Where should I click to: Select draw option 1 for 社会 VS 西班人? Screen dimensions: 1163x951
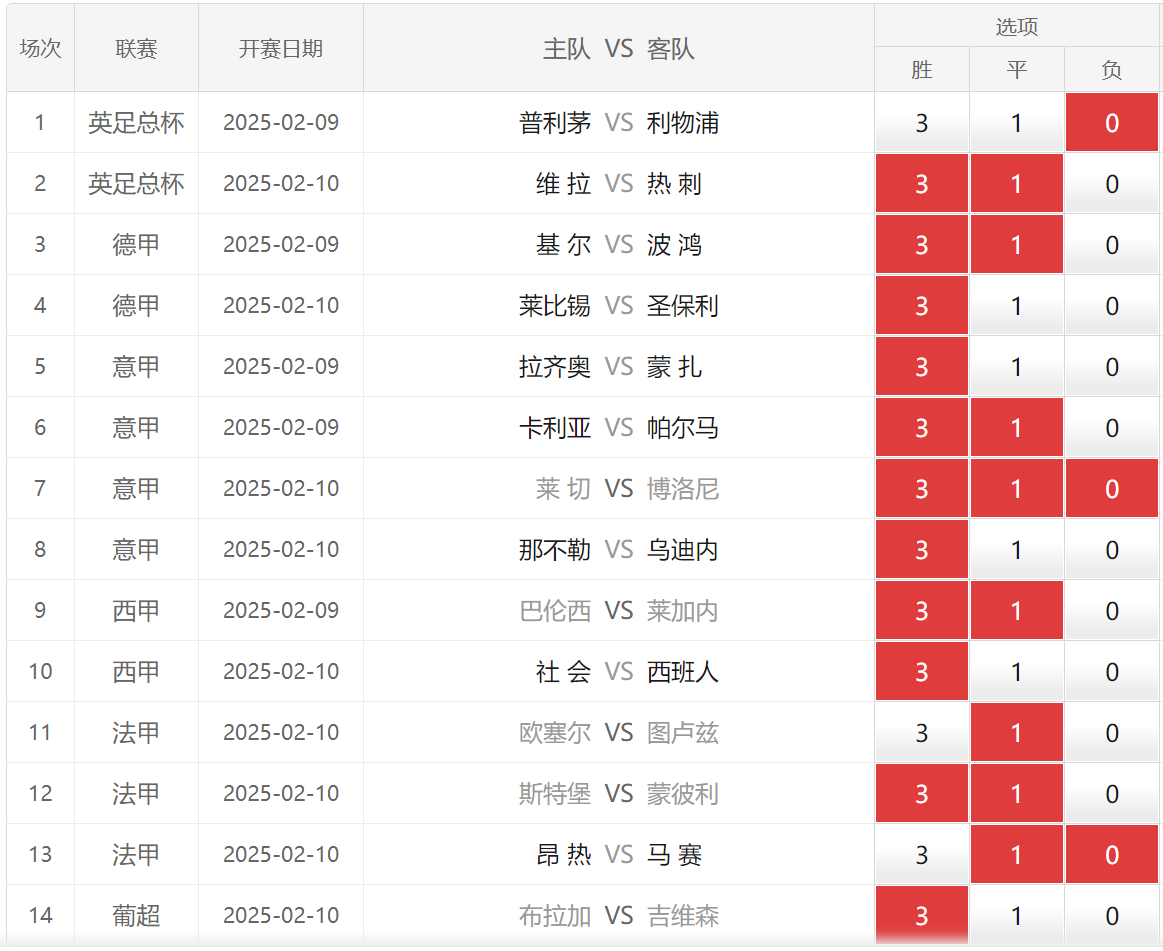1016,671
